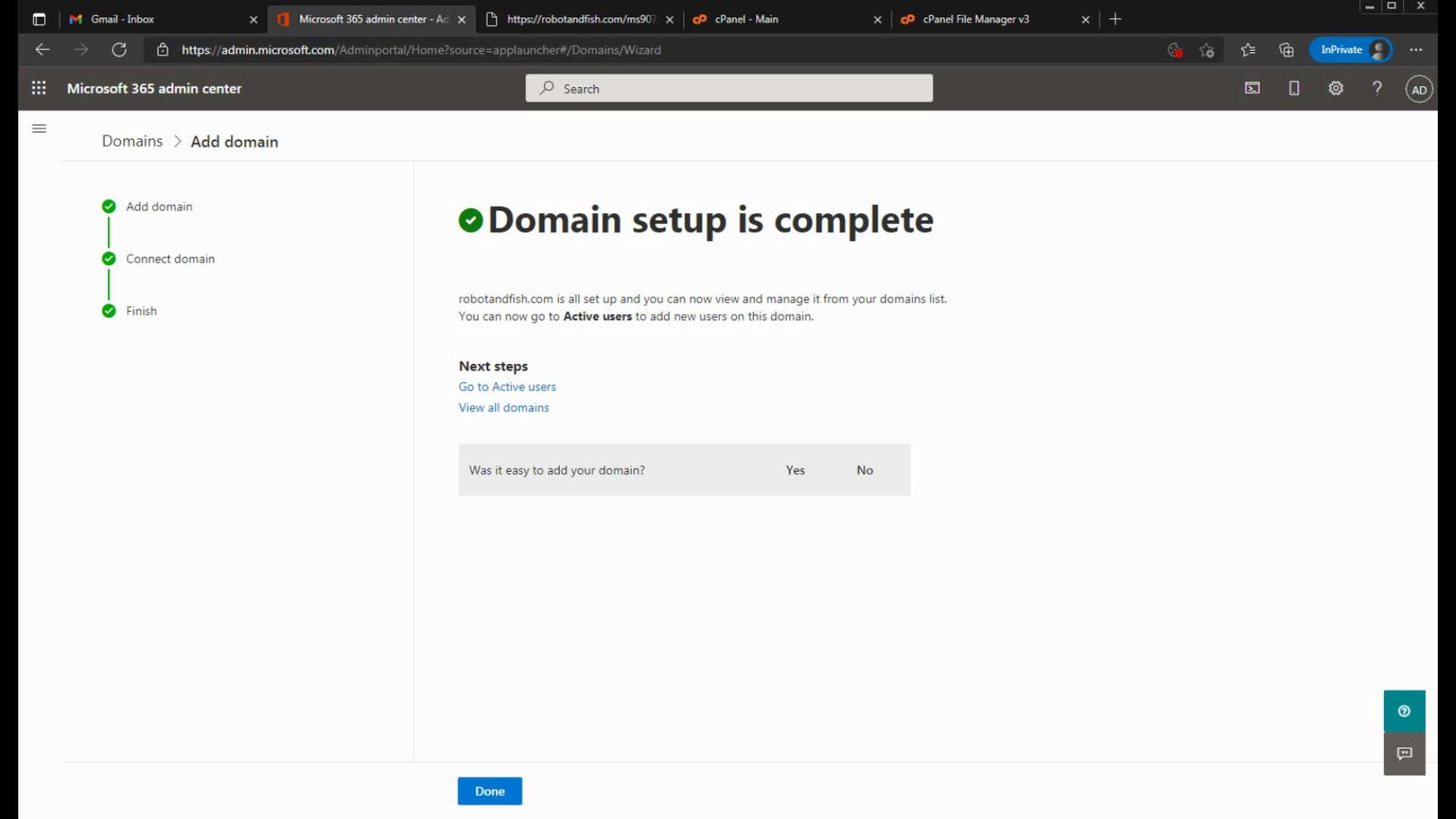Click the blue Done button
Viewport: 1456px width, 819px height.
point(489,791)
